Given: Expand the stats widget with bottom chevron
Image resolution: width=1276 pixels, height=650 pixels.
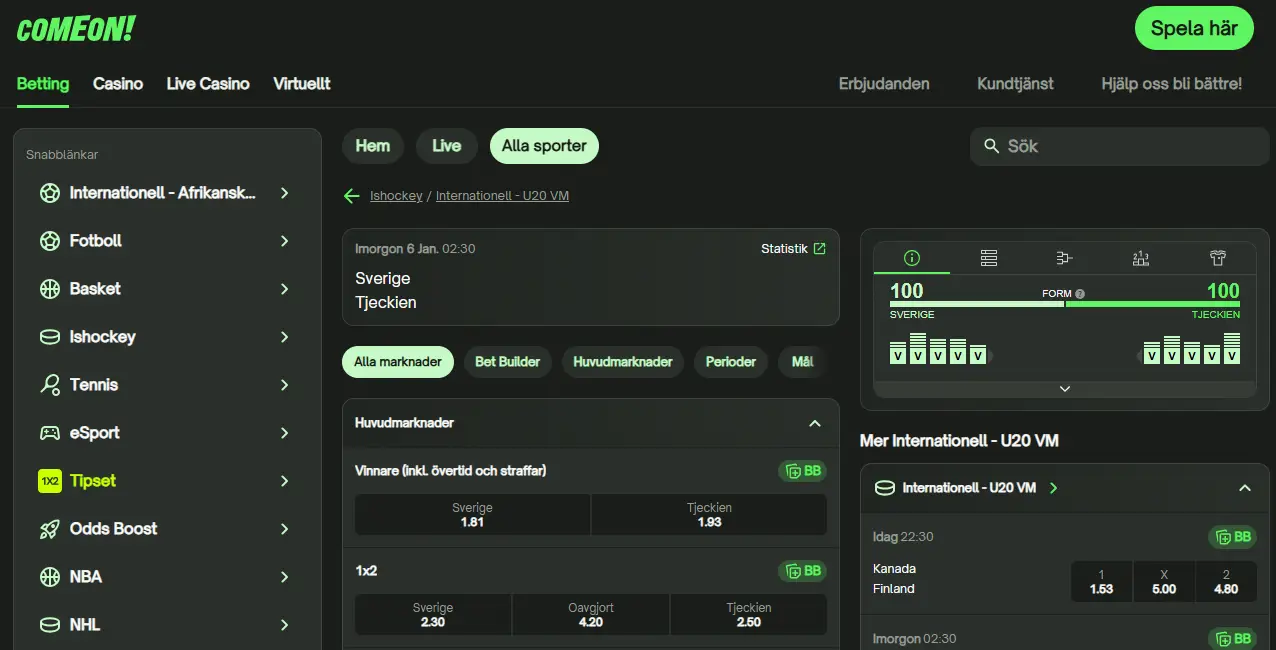Looking at the screenshot, I should 1064,388.
